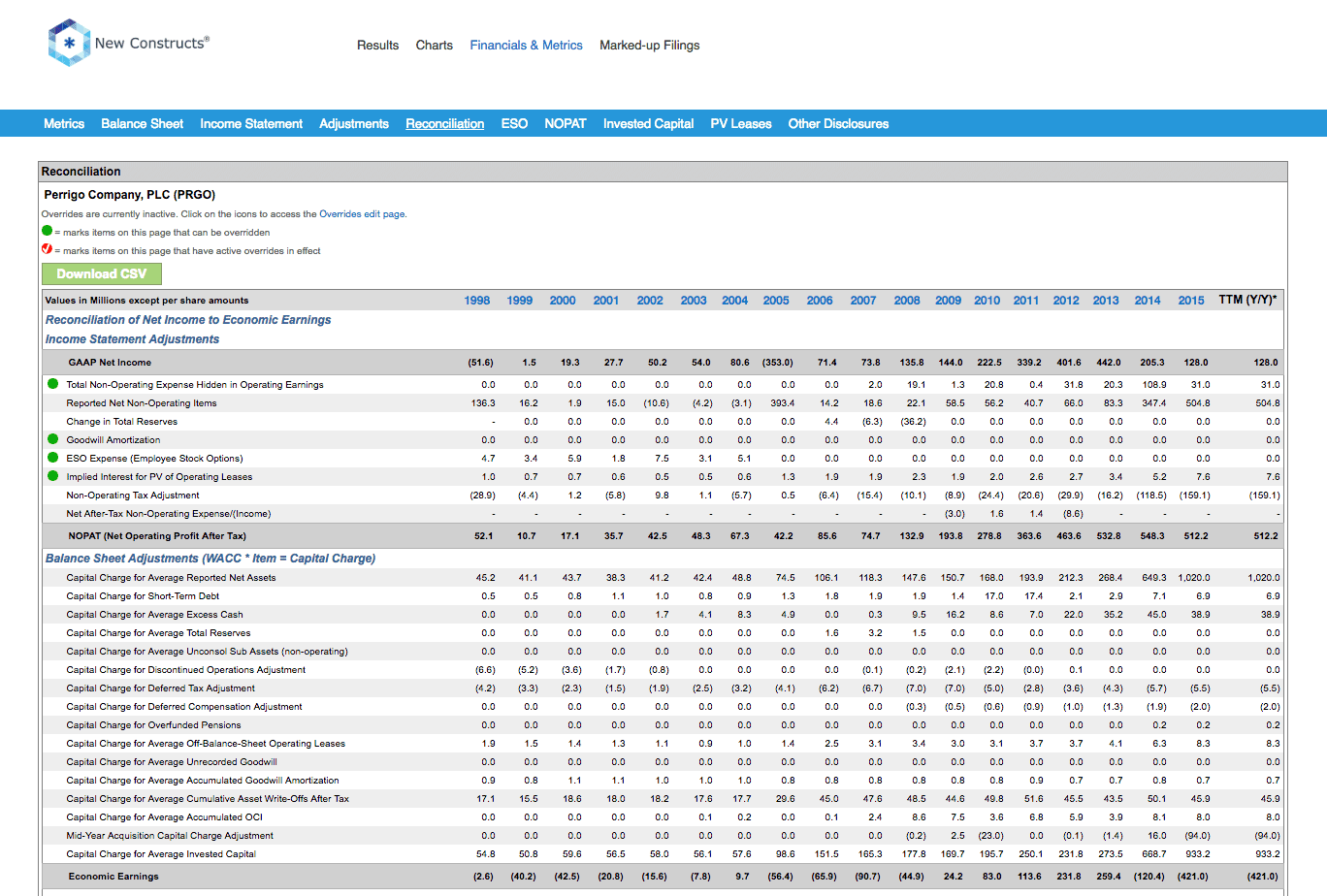Screen dimensions: 1327x896
Task: Switch to the ESO tab
Action: (514, 123)
